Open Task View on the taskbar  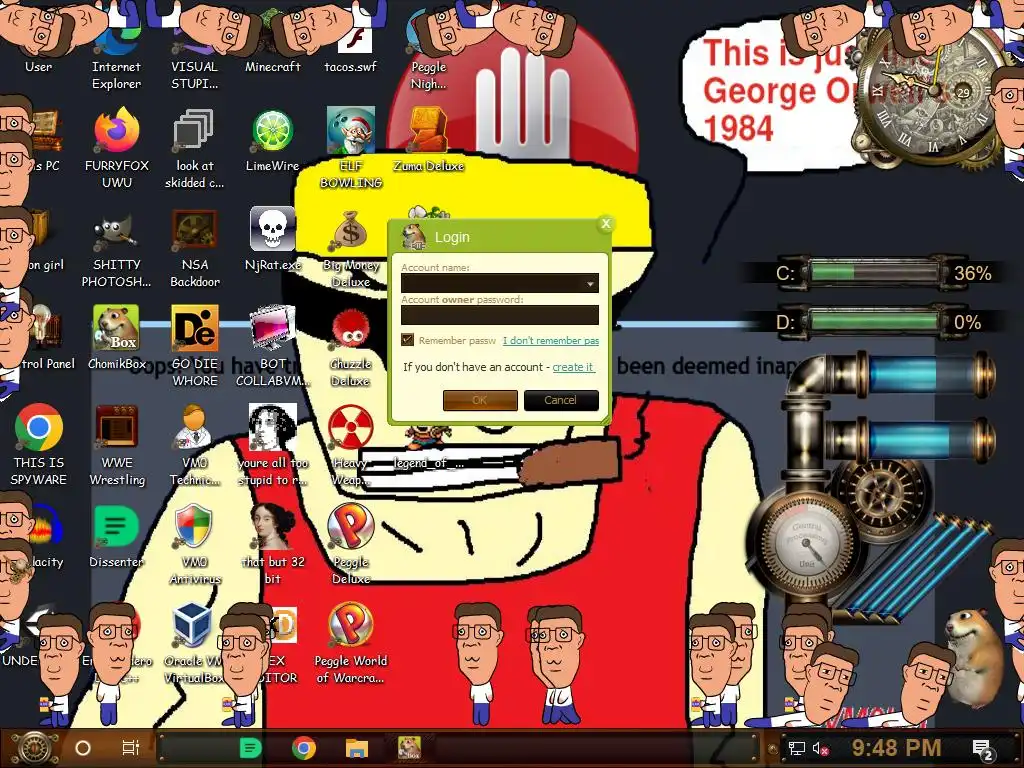pyautogui.click(x=131, y=748)
